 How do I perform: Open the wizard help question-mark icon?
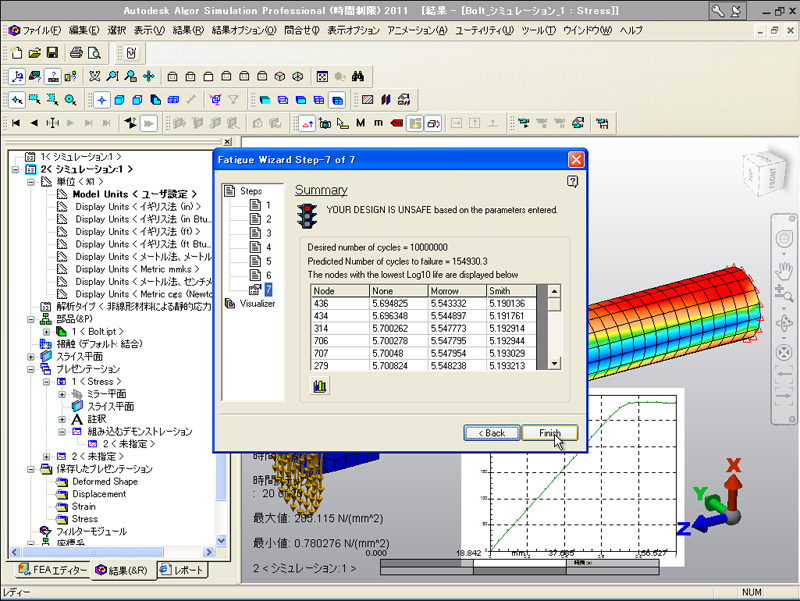pyautogui.click(x=573, y=181)
